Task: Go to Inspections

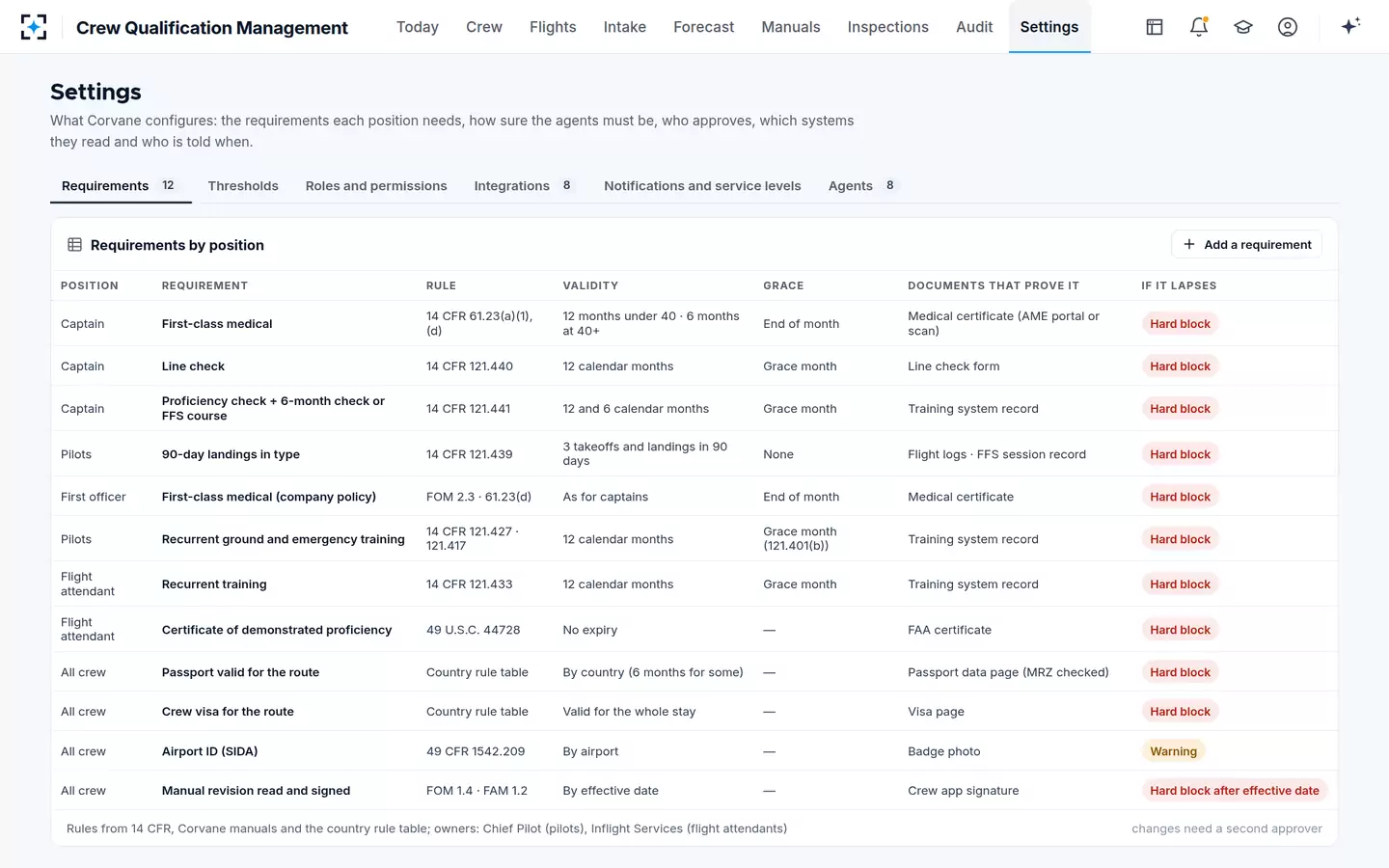Action: (x=888, y=27)
